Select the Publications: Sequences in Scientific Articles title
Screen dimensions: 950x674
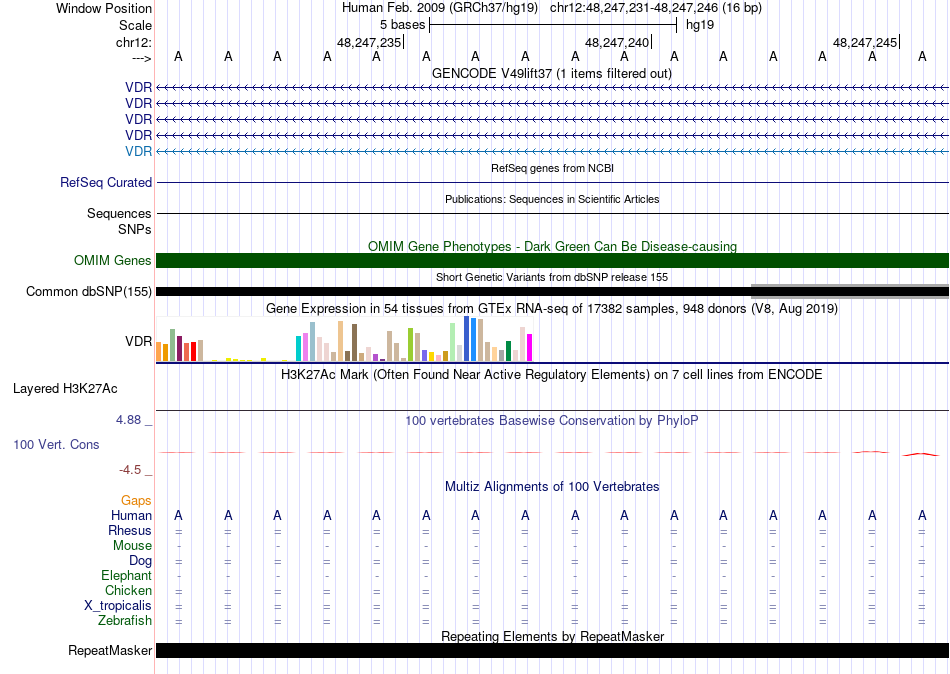pos(552,199)
